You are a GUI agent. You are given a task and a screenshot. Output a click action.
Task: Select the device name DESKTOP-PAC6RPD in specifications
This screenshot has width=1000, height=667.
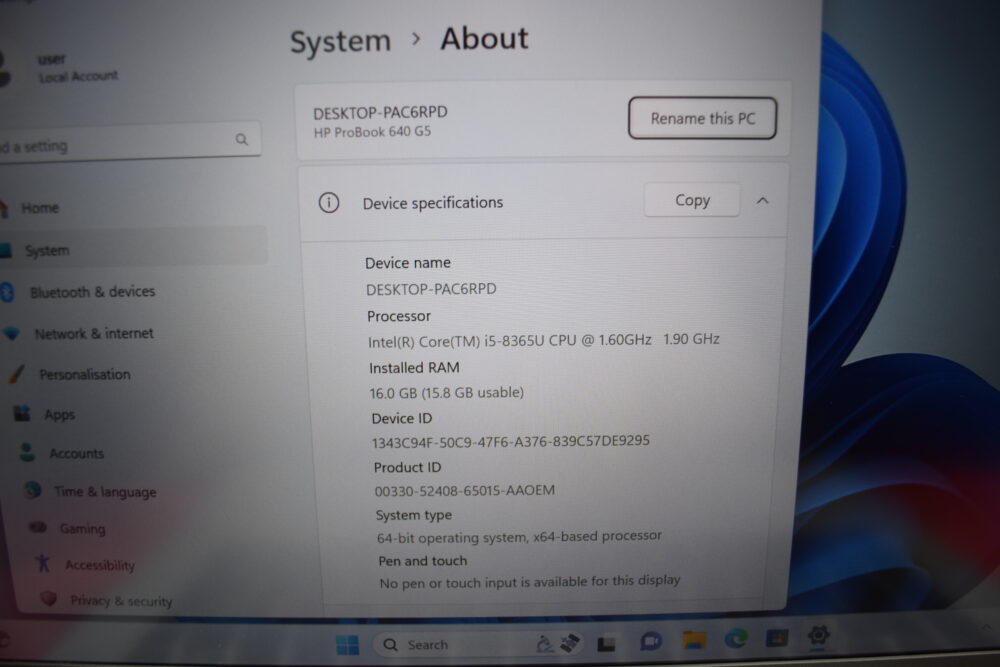pos(431,289)
